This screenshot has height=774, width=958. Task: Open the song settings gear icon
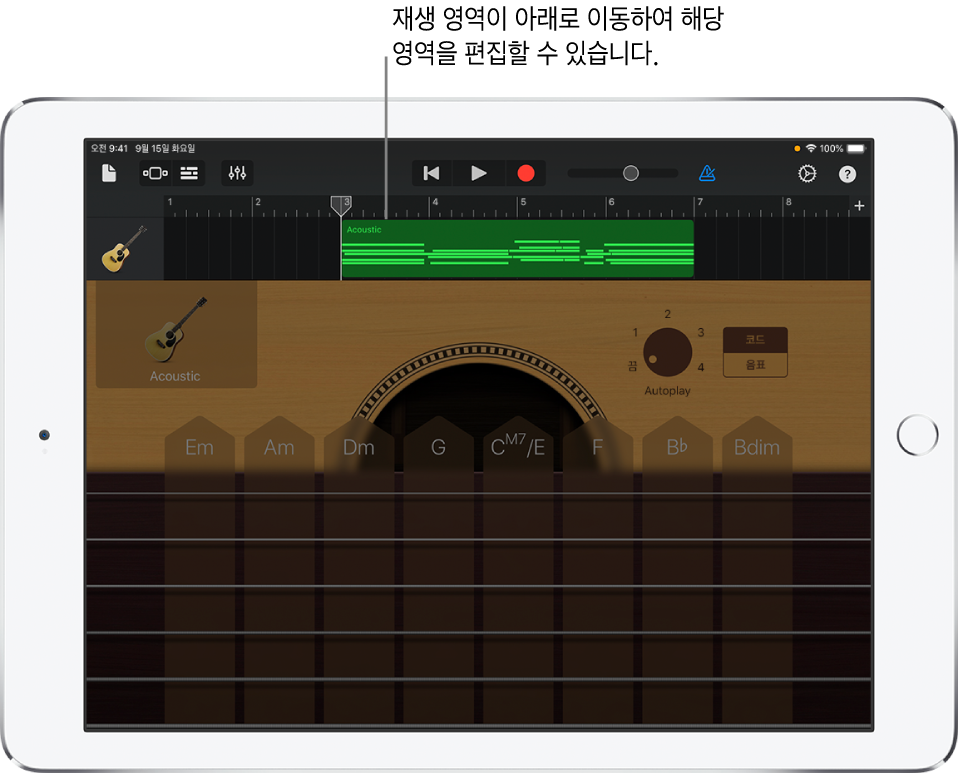(807, 173)
